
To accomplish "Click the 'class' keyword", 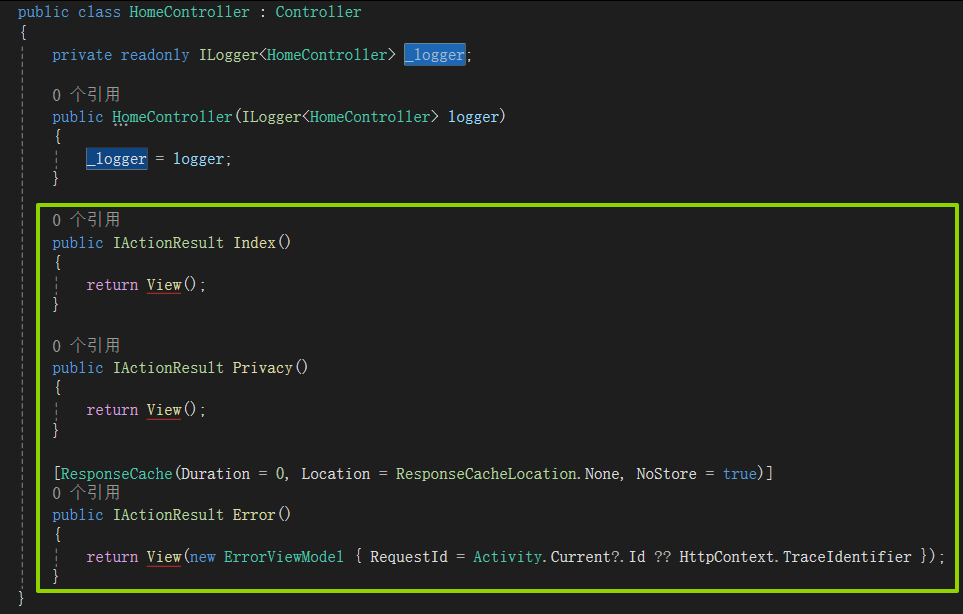I will coord(99,12).
